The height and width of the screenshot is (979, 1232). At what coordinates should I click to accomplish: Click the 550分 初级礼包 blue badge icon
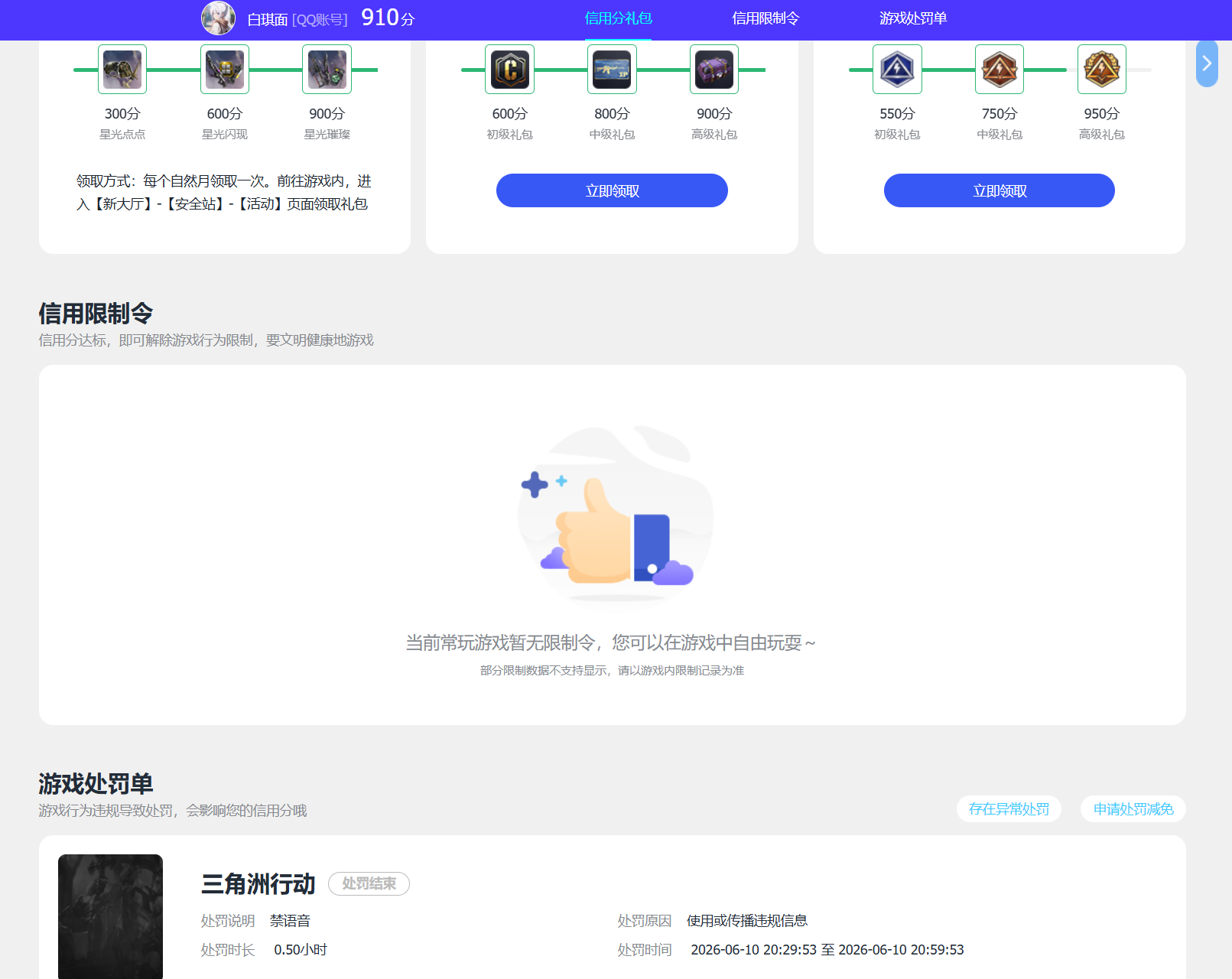point(897,70)
